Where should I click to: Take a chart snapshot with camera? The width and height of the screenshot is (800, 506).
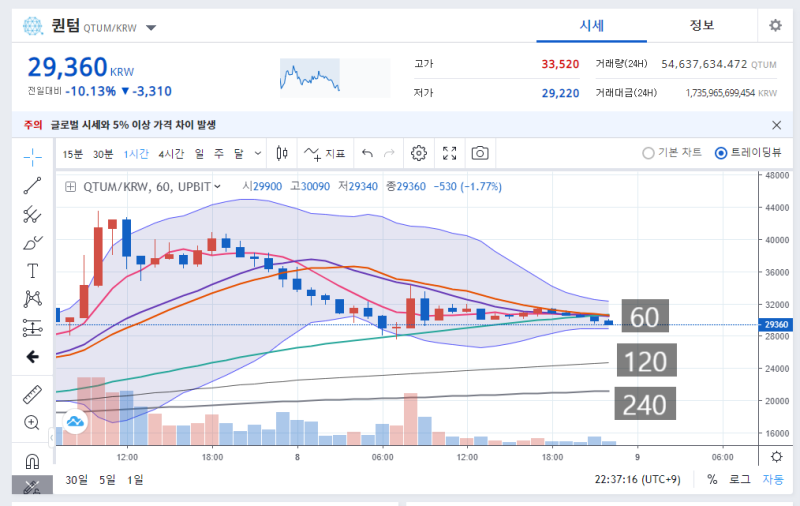pos(480,153)
